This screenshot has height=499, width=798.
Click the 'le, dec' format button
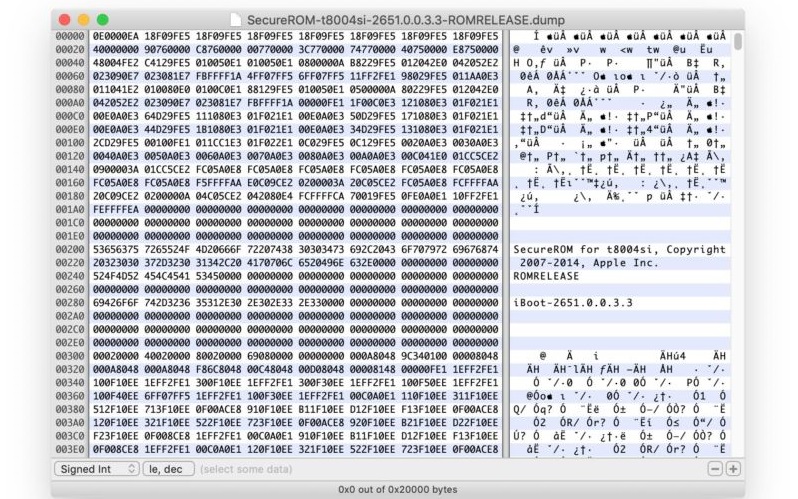pos(168,469)
